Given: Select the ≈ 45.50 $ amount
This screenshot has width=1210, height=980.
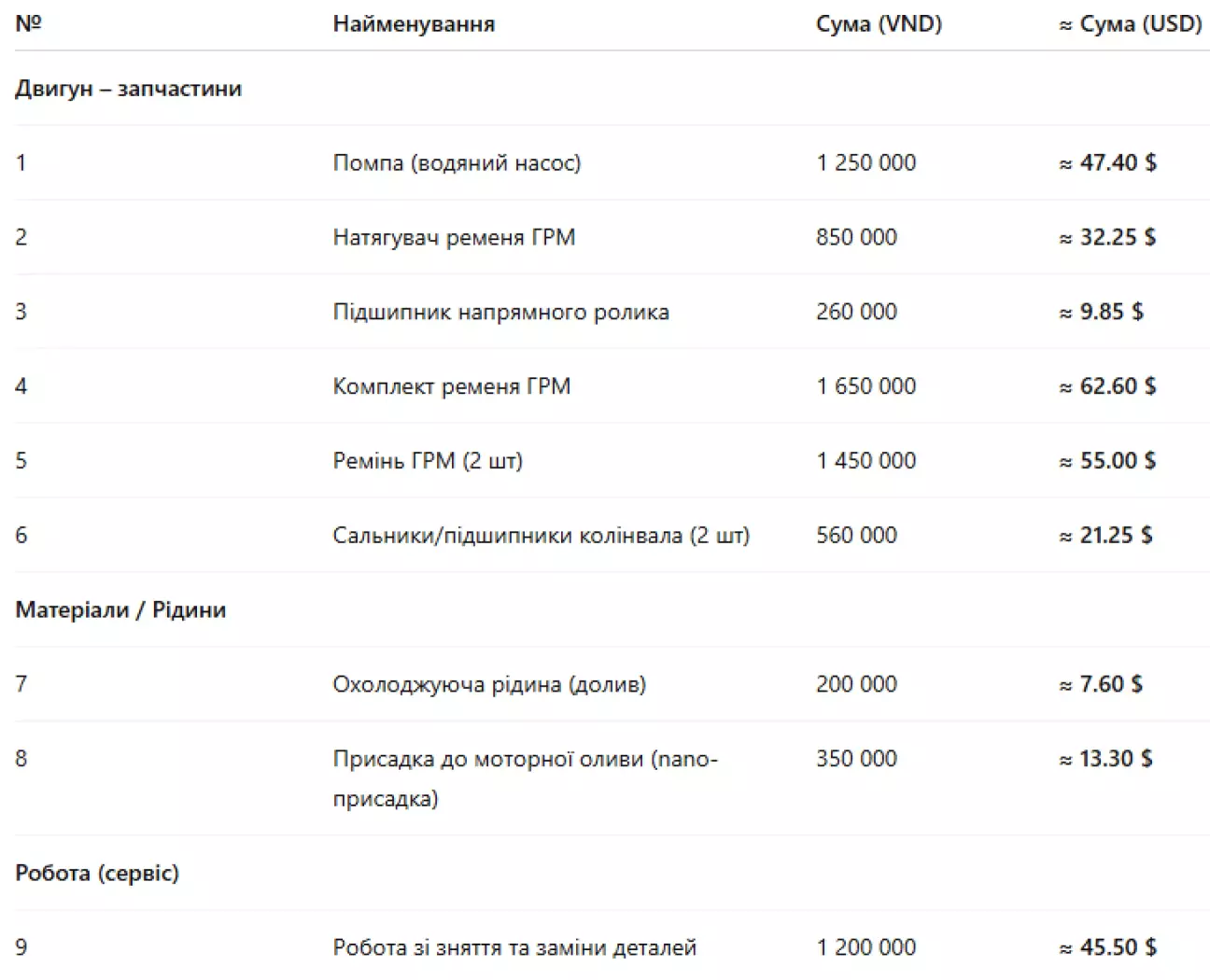Looking at the screenshot, I should click(x=1107, y=948).
